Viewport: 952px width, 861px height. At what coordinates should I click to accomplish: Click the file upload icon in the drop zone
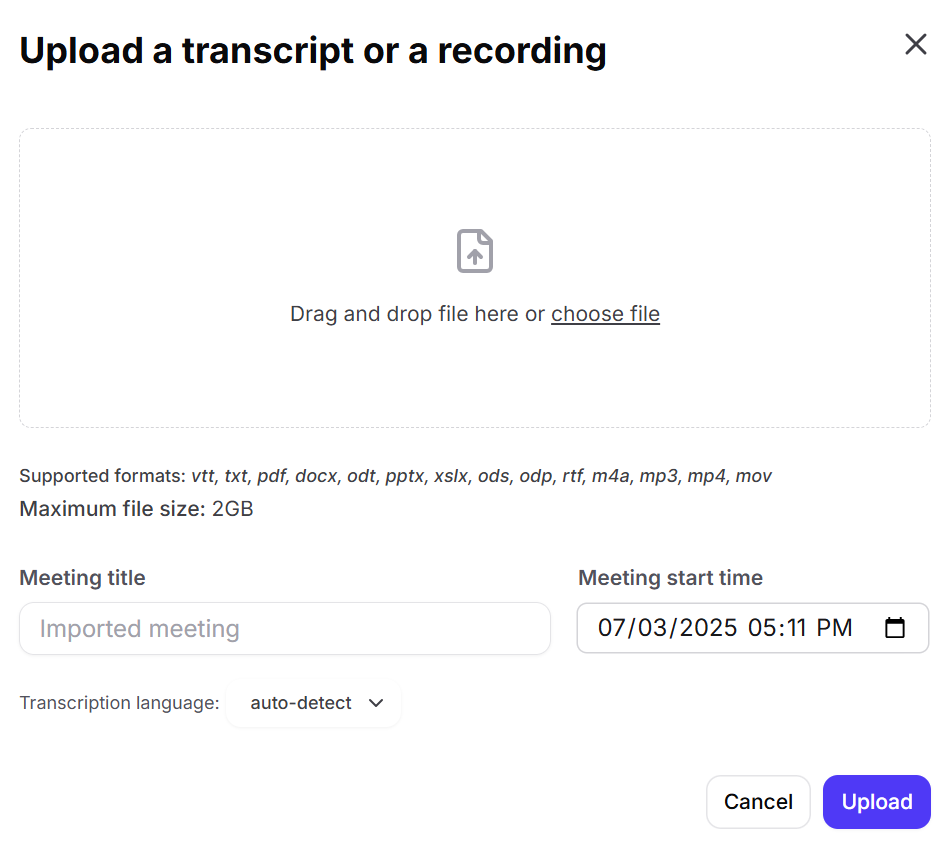pos(475,251)
